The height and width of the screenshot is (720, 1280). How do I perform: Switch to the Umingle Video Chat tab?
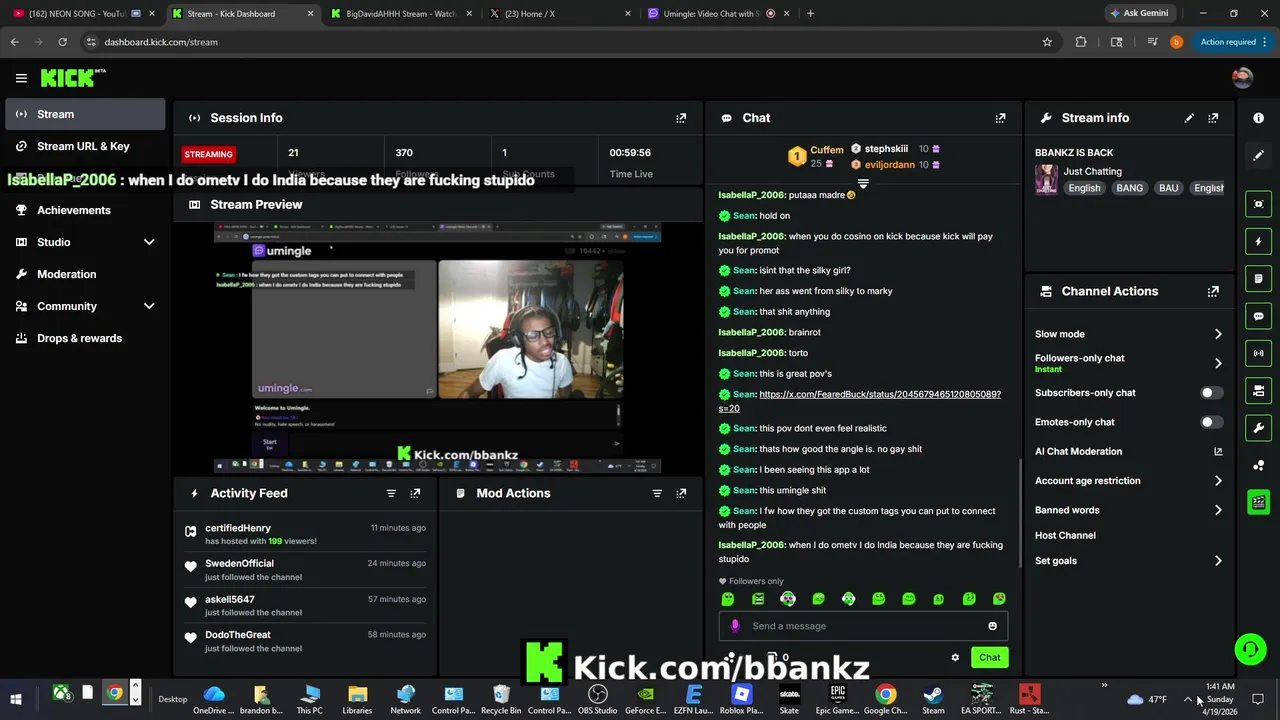click(x=716, y=14)
